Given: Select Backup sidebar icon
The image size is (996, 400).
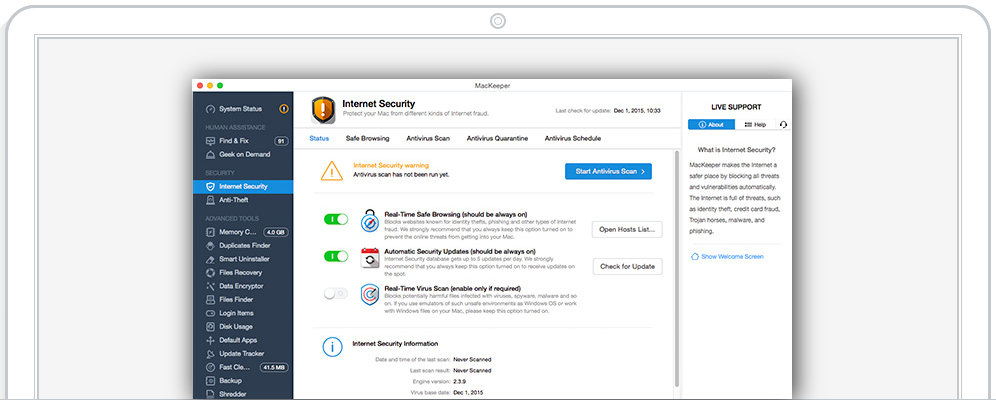Looking at the screenshot, I should (x=210, y=381).
